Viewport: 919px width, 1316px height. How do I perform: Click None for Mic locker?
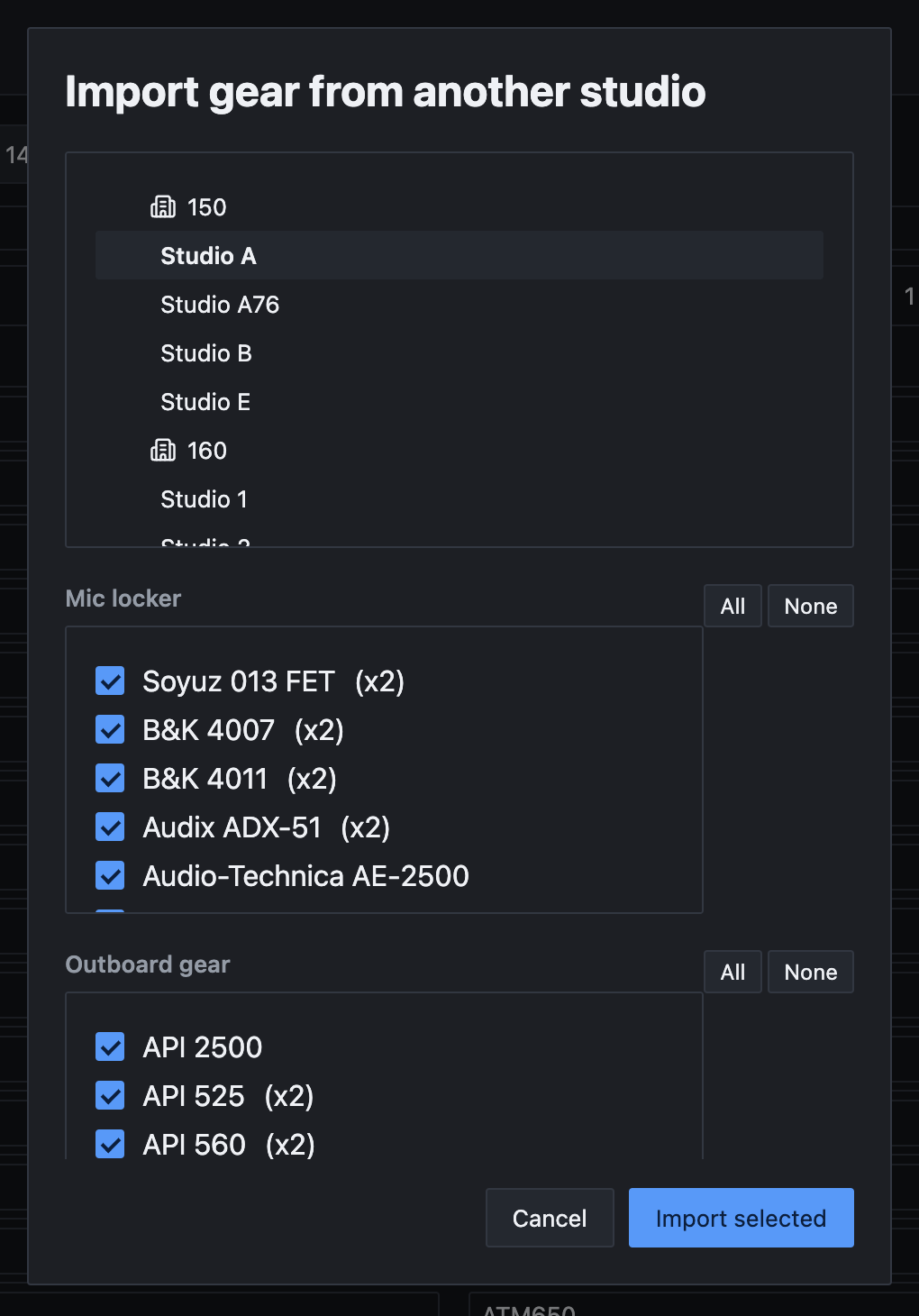[811, 606]
